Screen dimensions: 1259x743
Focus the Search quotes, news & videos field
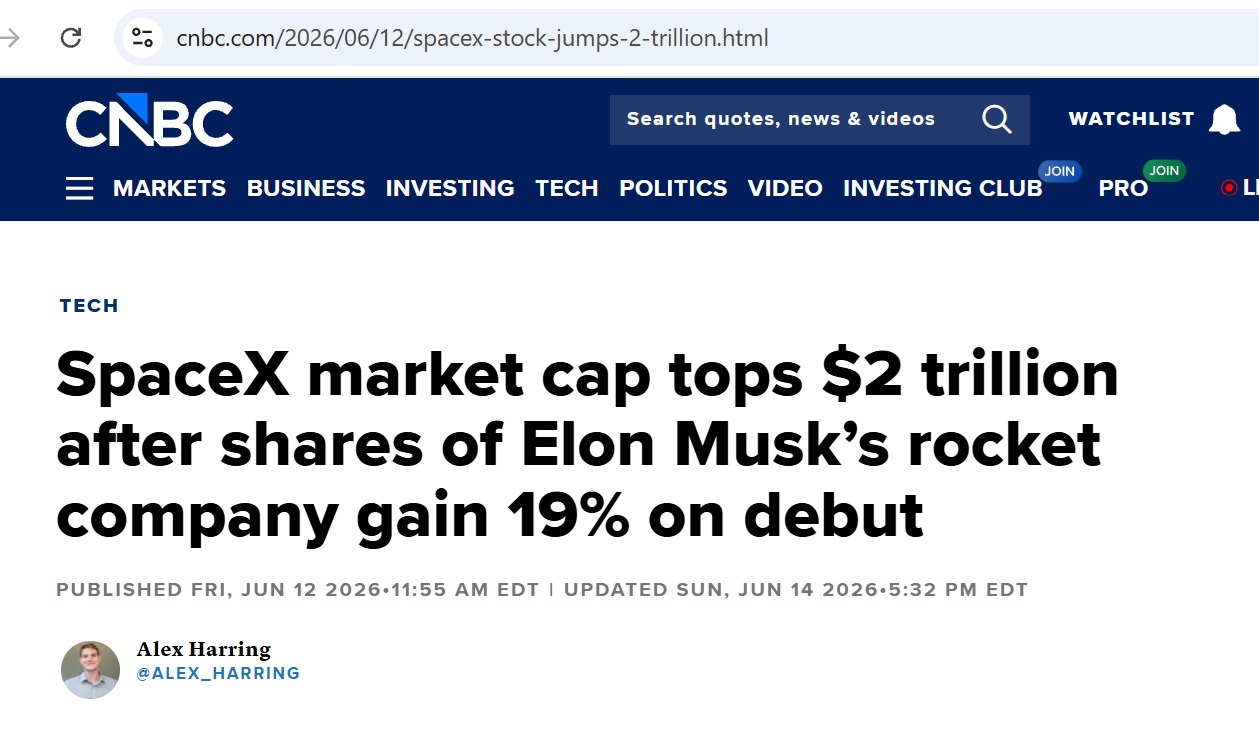(800, 119)
